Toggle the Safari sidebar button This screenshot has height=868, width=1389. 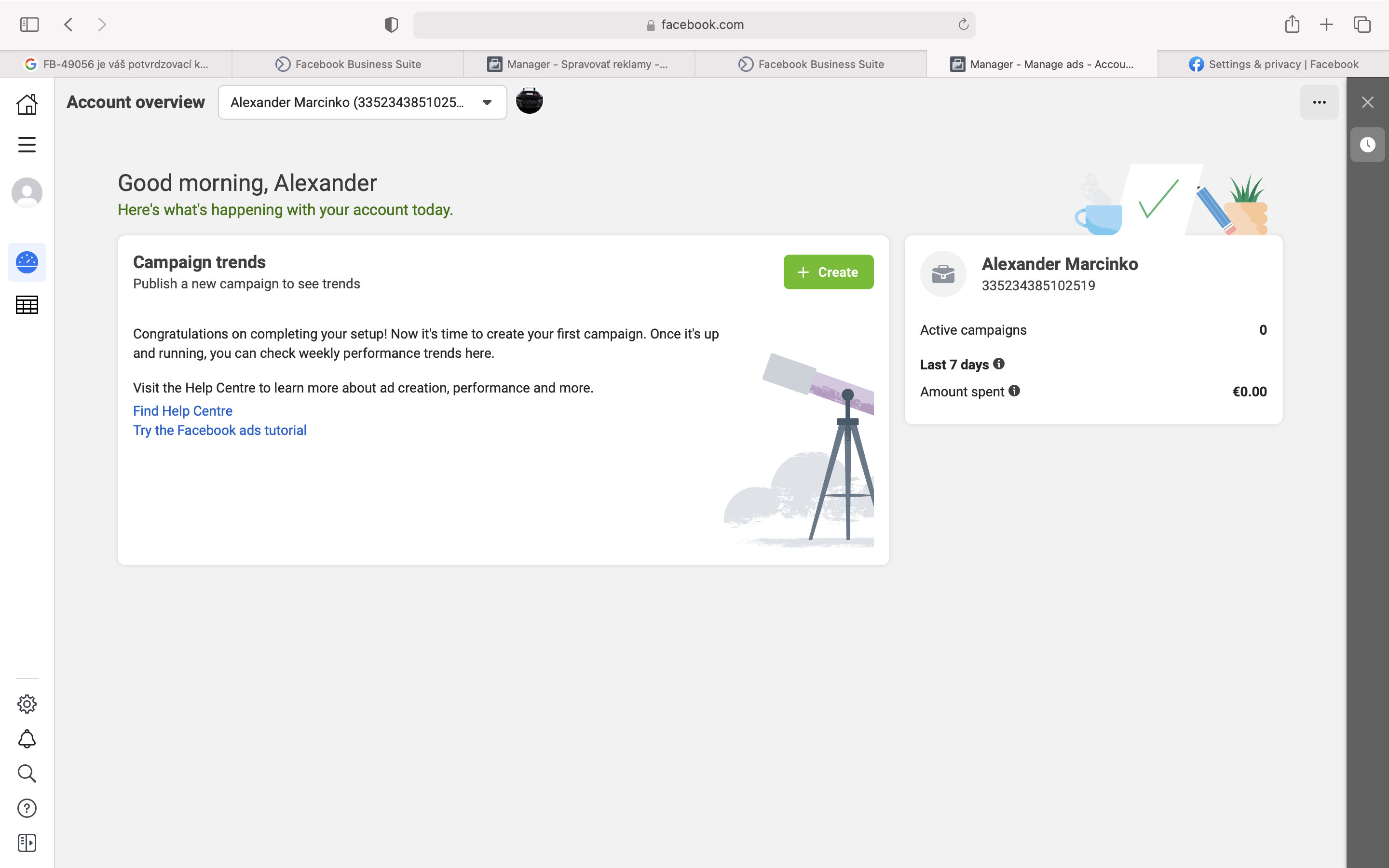pyautogui.click(x=29, y=25)
